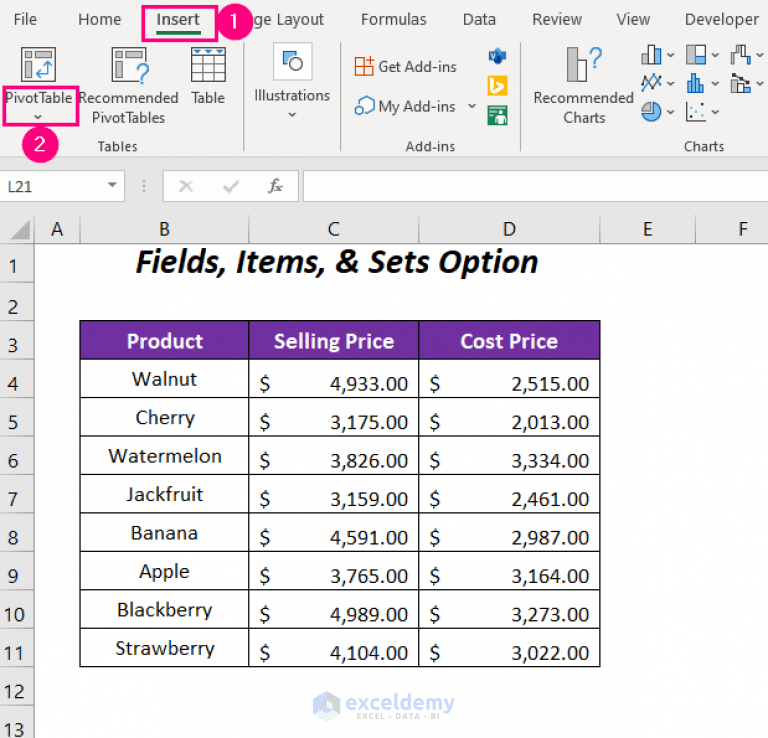The height and width of the screenshot is (738, 768).
Task: Expand the pie chart dropdown arrow
Action: [x=671, y=112]
